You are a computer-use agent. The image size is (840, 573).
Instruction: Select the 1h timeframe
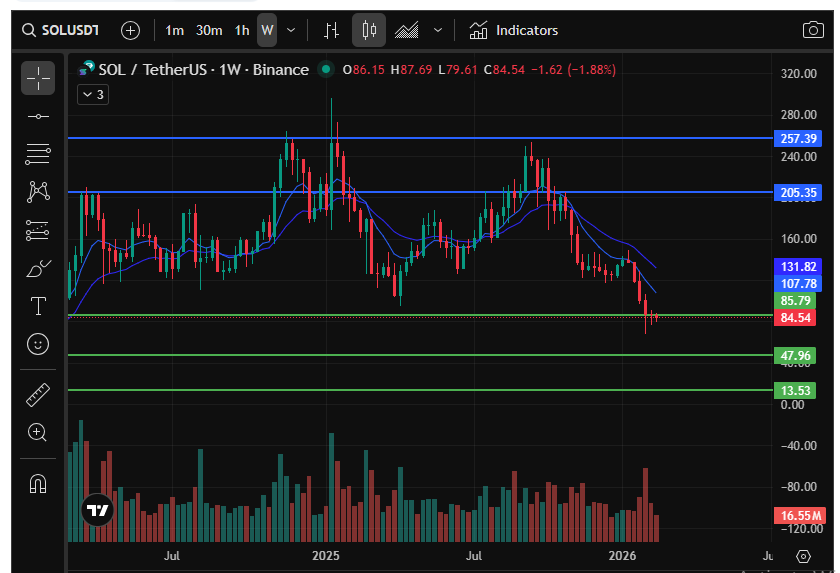point(242,31)
